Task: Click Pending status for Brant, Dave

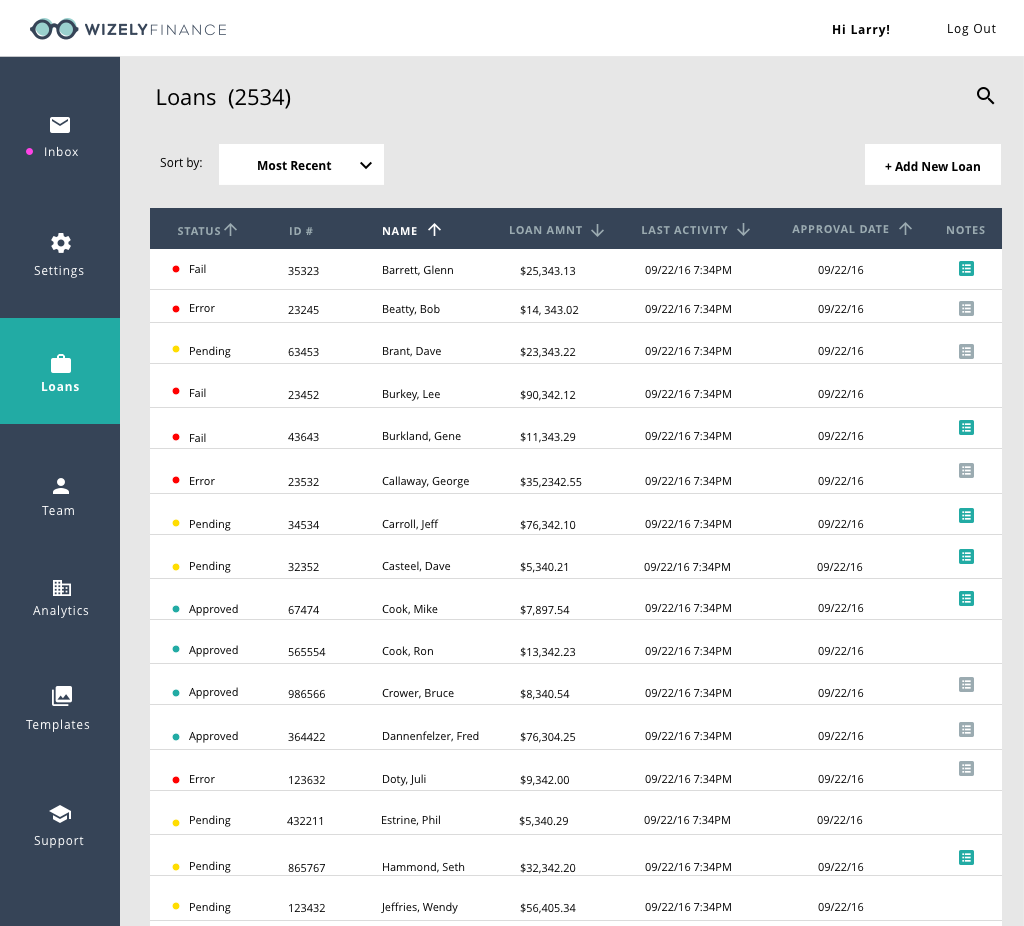Action: pyautogui.click(x=210, y=351)
